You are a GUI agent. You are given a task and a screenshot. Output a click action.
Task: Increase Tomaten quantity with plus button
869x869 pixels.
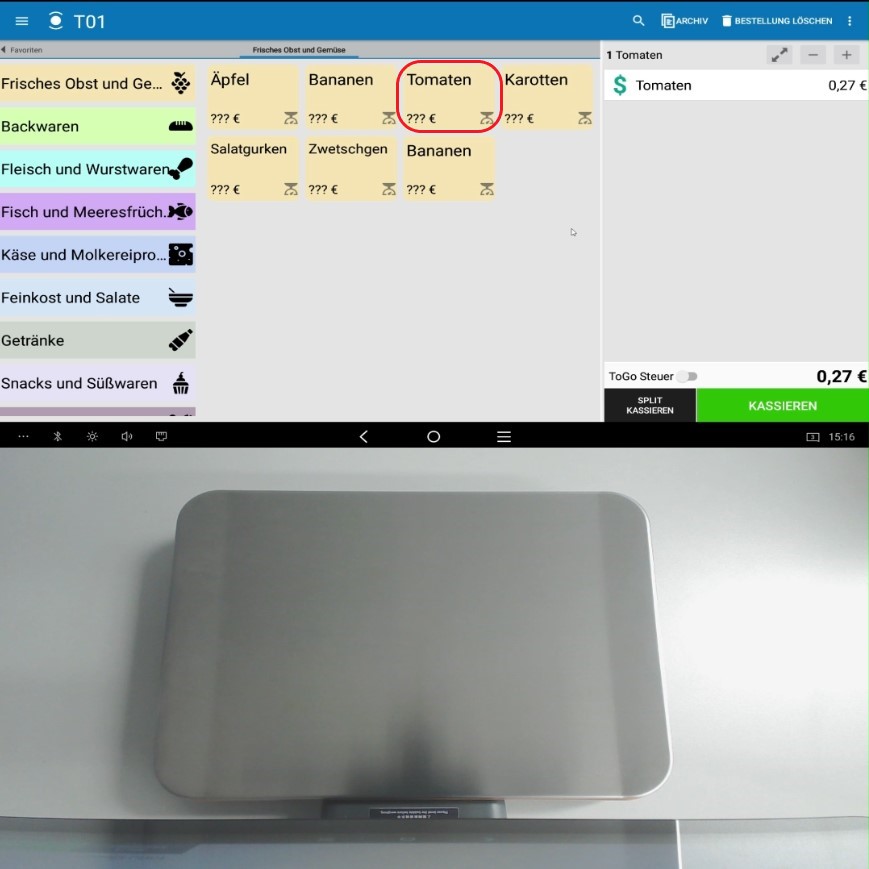847,56
